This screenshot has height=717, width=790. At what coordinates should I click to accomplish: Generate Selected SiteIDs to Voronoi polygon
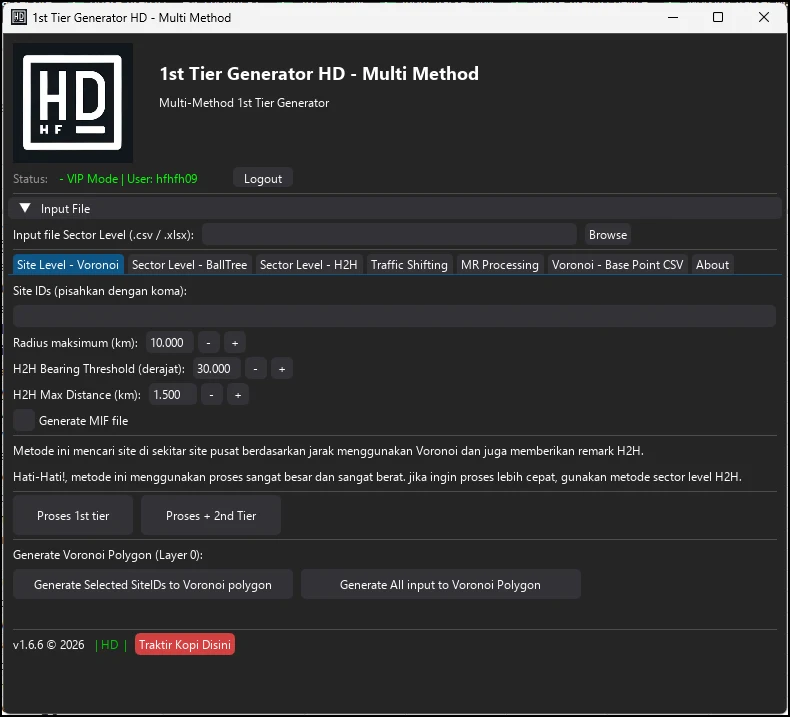153,584
